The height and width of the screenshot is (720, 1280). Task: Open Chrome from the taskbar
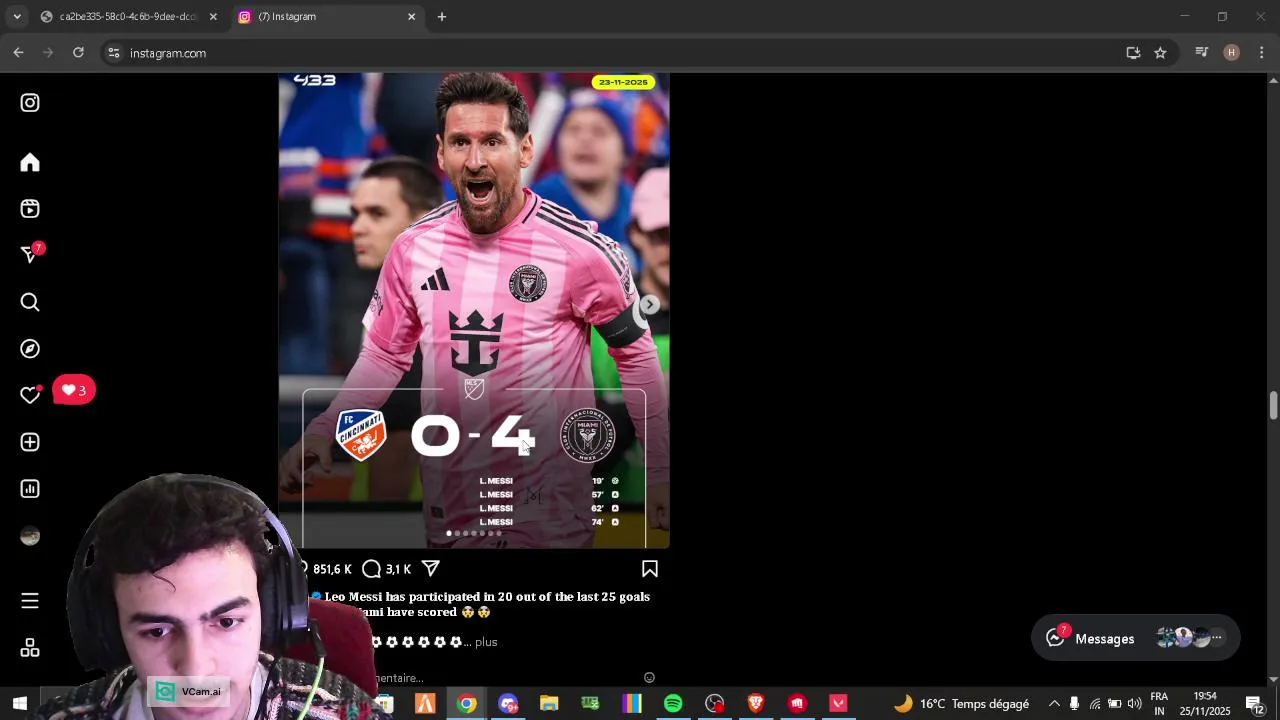pyautogui.click(x=467, y=704)
